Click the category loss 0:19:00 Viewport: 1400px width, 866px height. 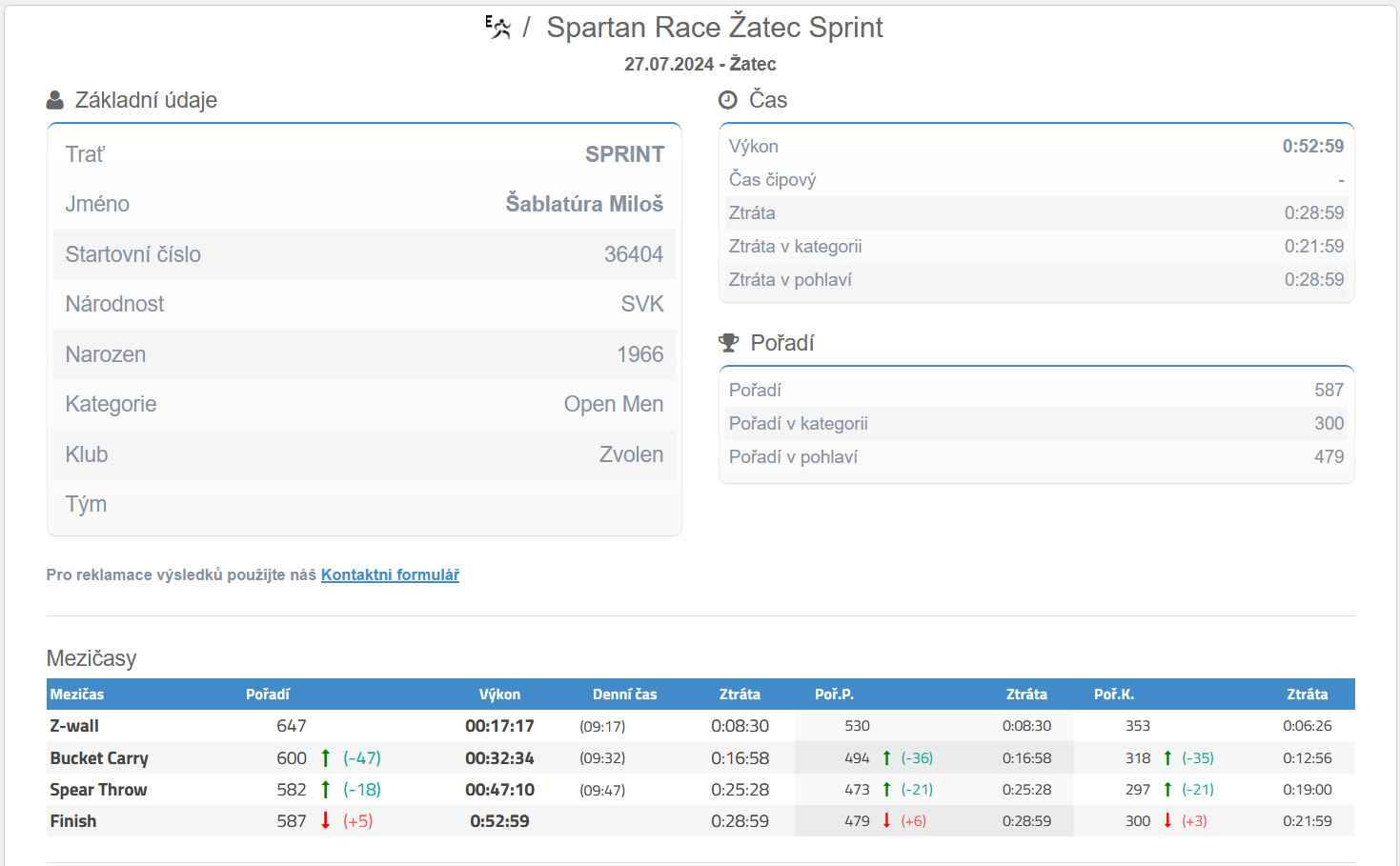click(x=1308, y=790)
